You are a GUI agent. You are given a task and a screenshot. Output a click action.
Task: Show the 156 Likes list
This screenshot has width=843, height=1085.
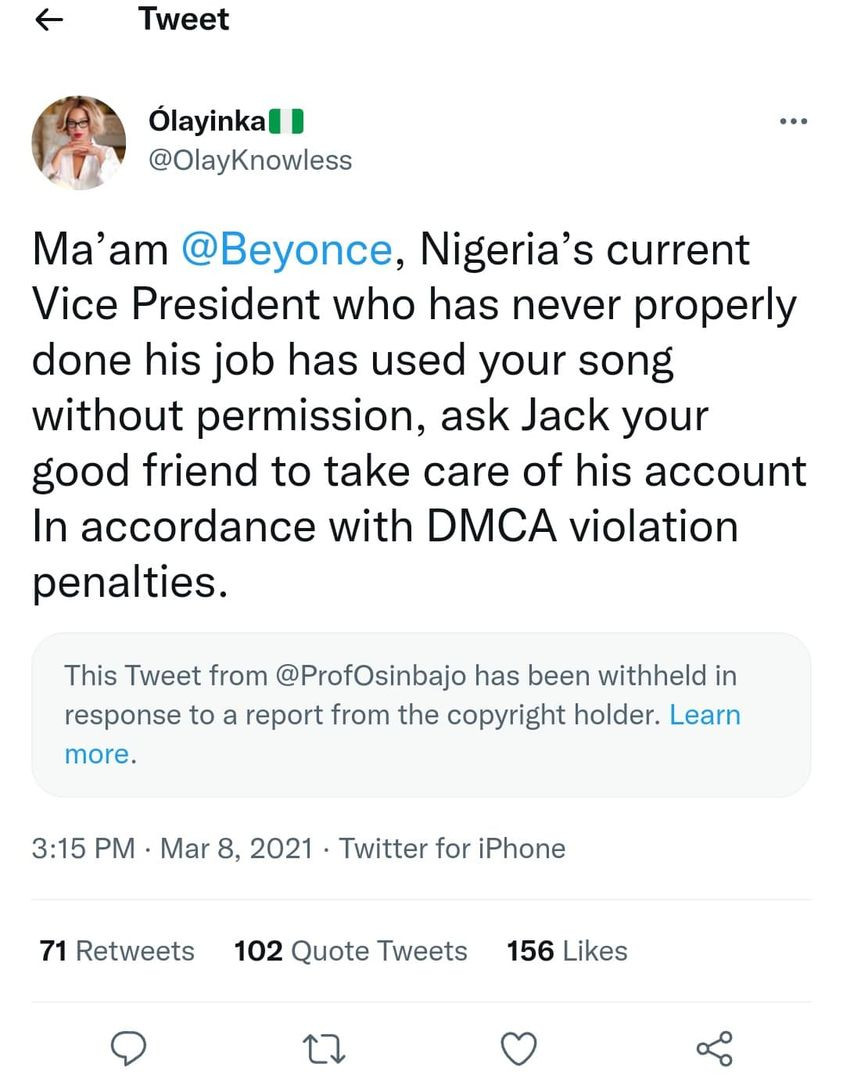point(567,950)
